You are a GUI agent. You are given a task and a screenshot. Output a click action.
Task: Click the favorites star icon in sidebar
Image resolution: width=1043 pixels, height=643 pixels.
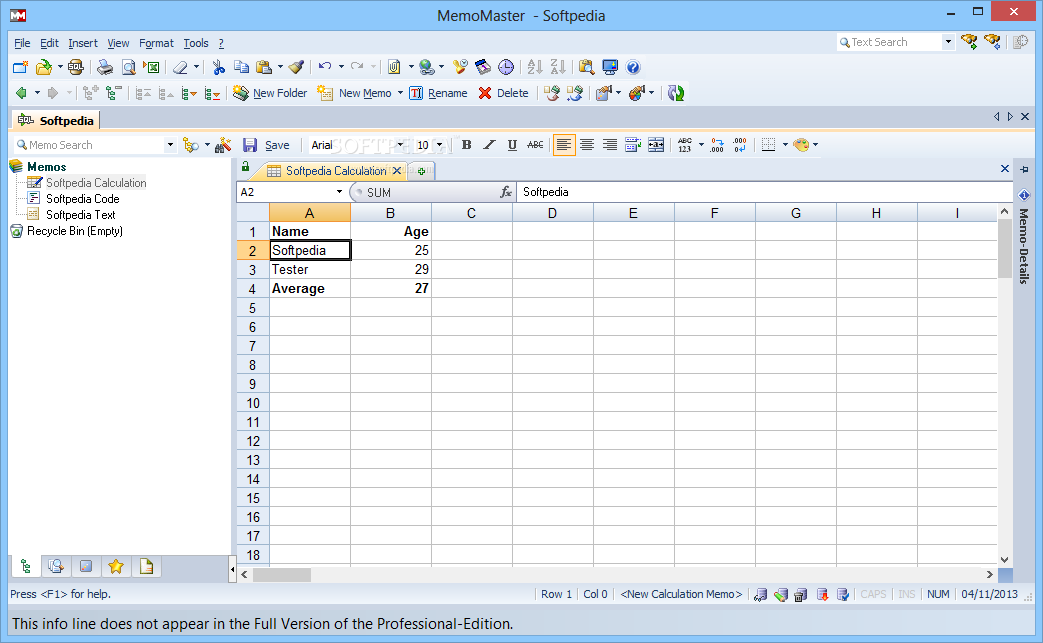click(x=116, y=567)
